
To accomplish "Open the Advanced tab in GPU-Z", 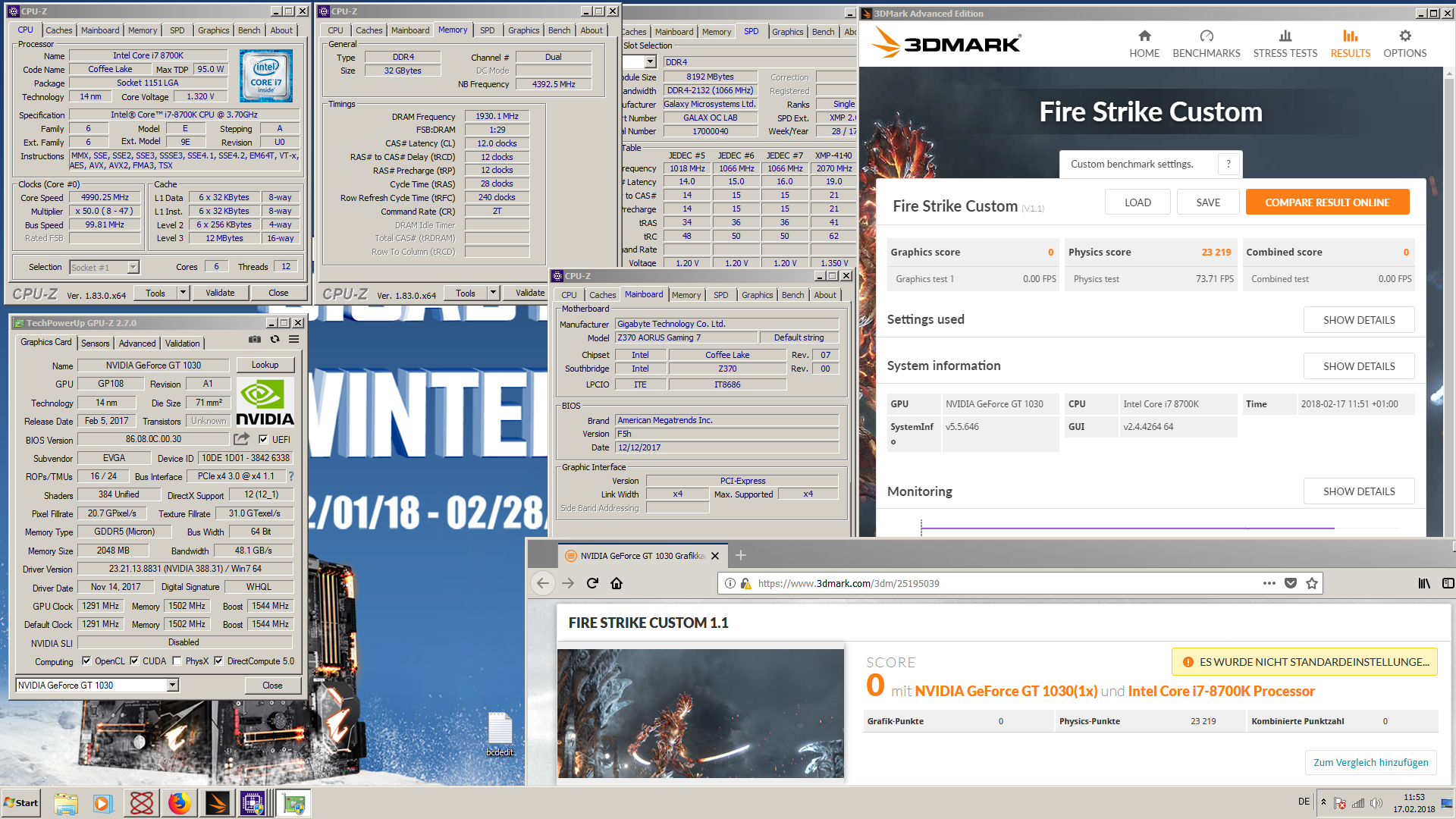I will click(136, 344).
